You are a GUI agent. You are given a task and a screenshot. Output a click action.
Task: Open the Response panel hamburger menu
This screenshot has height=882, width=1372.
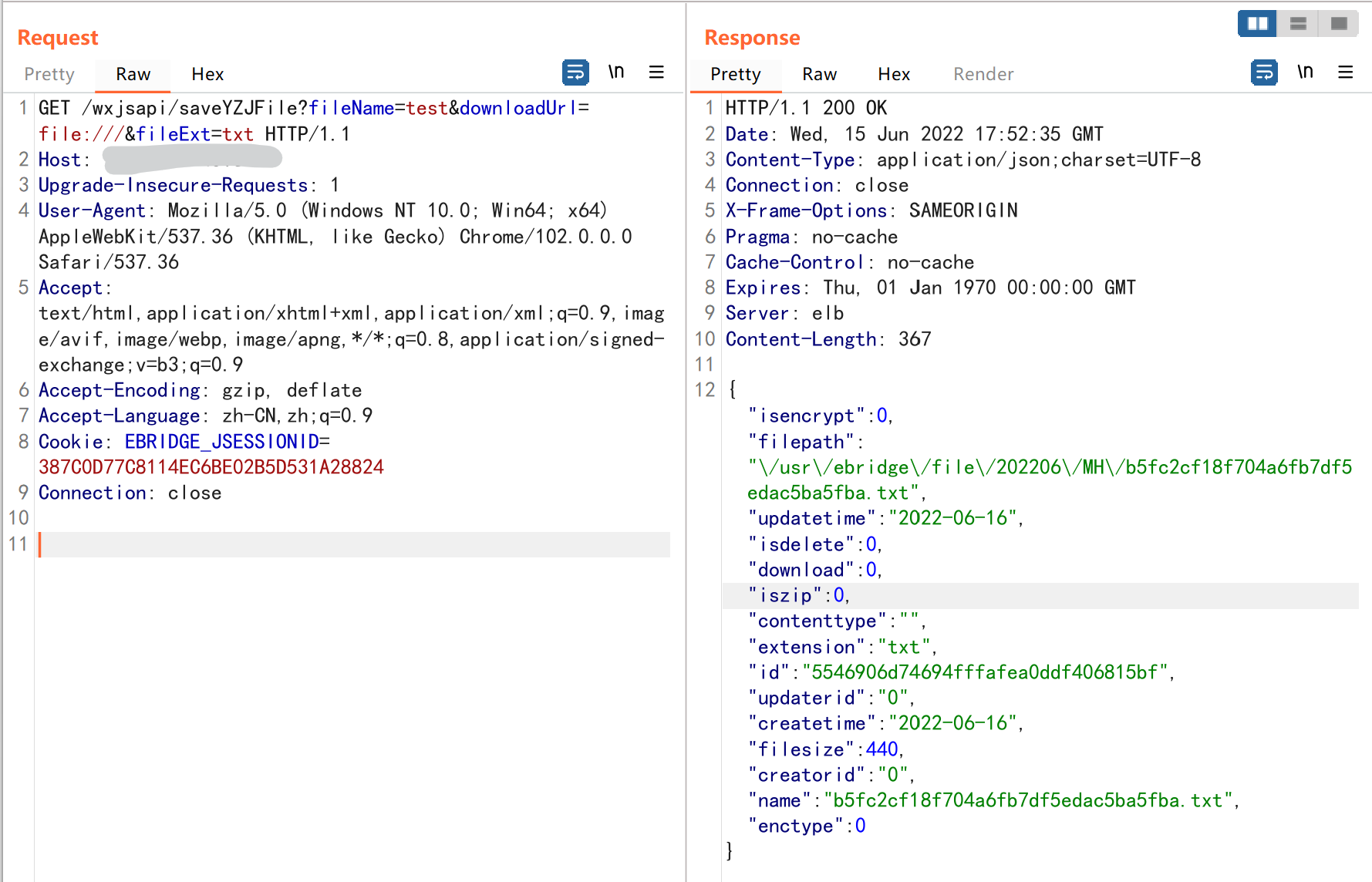pos(1345,72)
